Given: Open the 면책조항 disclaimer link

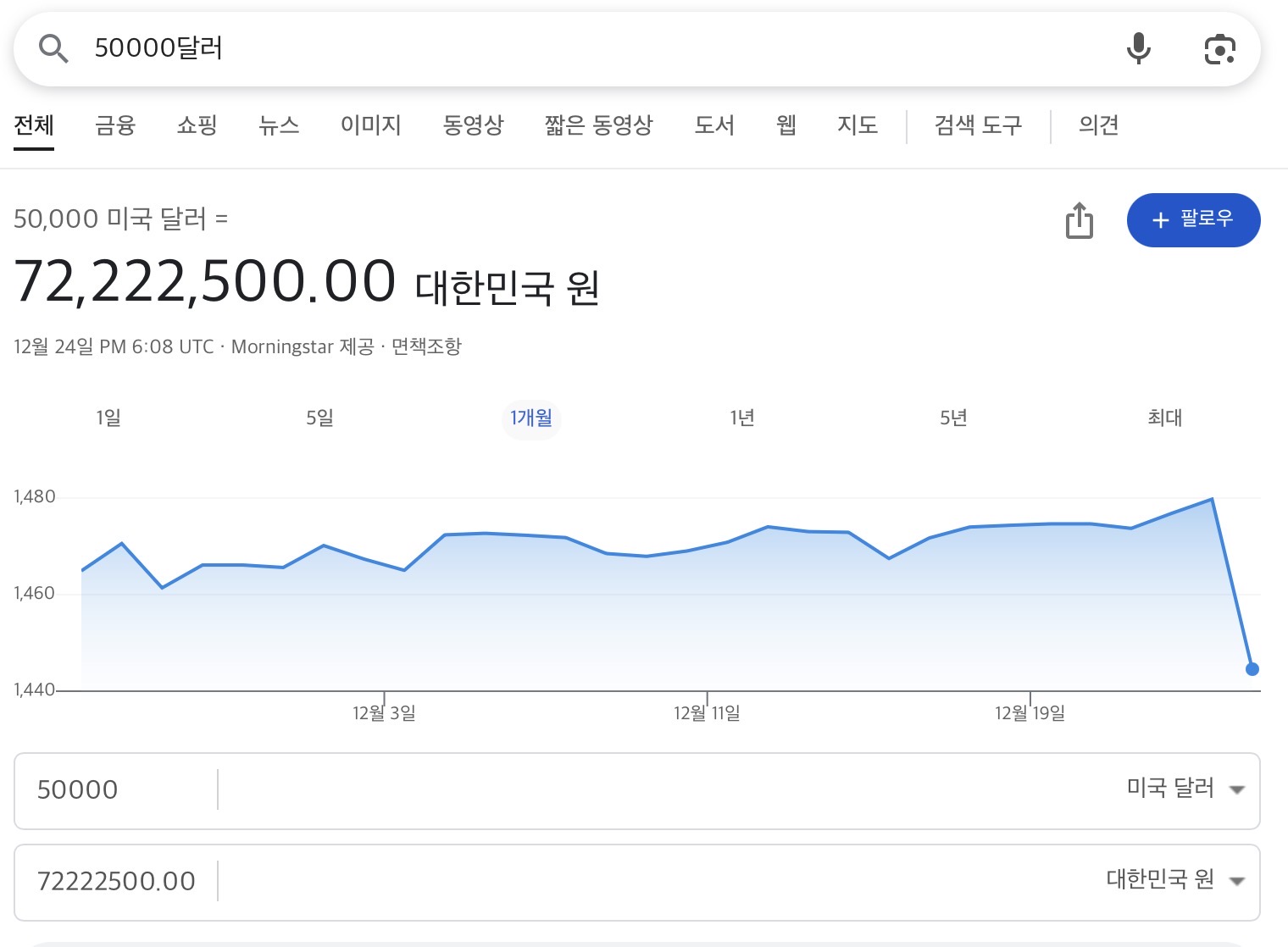Looking at the screenshot, I should point(426,346).
